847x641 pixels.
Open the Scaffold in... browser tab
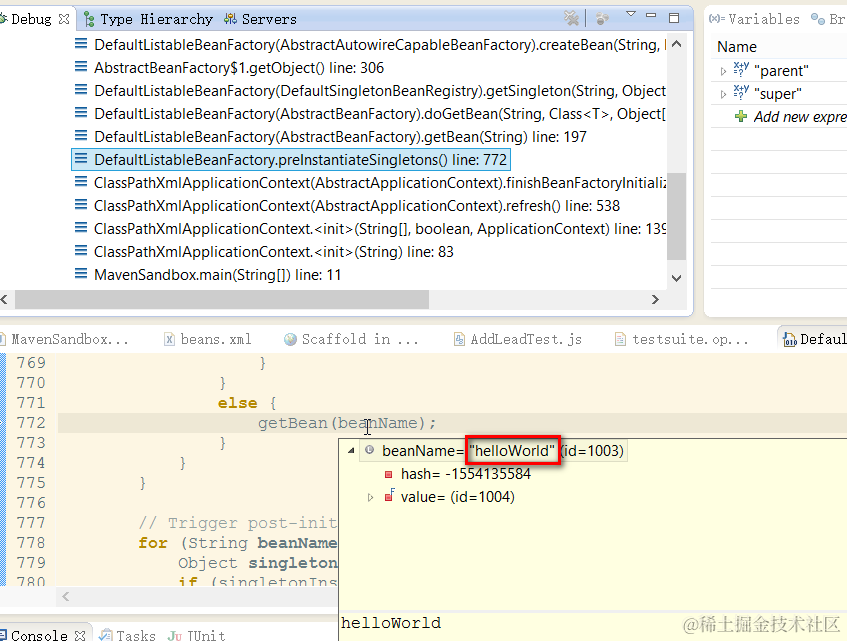tap(351, 339)
